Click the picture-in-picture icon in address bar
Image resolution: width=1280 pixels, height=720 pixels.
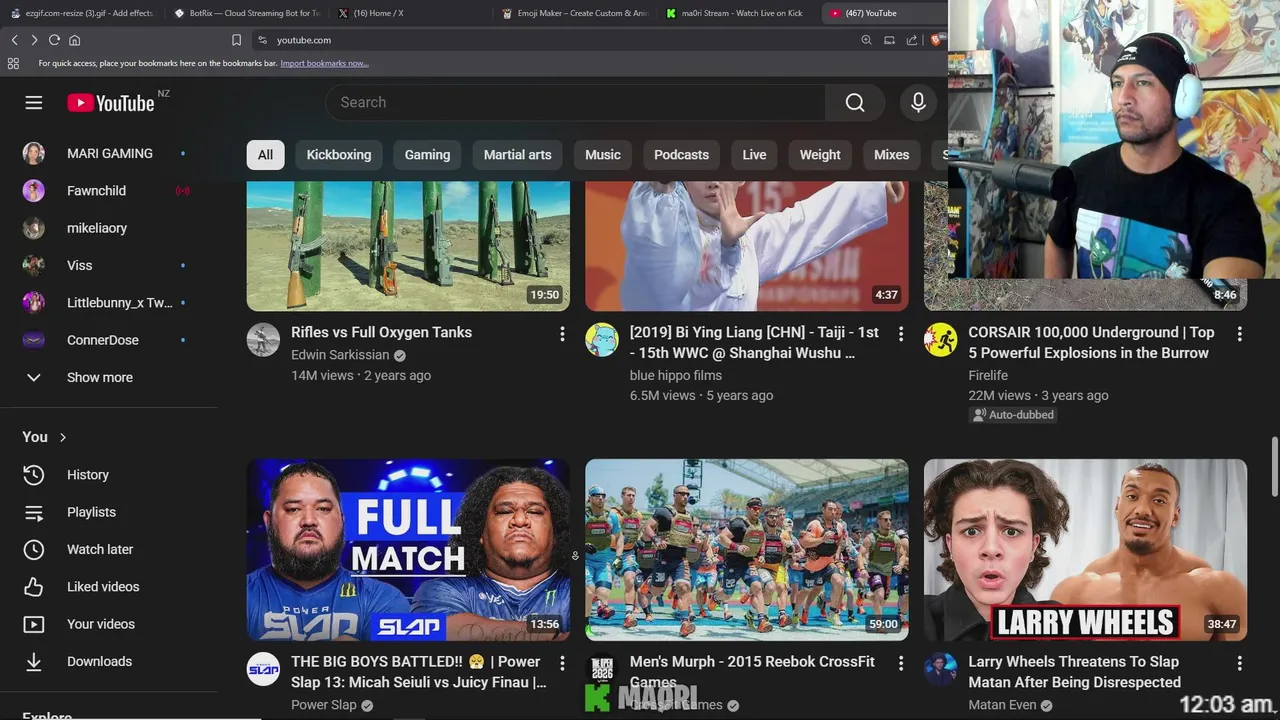point(889,40)
